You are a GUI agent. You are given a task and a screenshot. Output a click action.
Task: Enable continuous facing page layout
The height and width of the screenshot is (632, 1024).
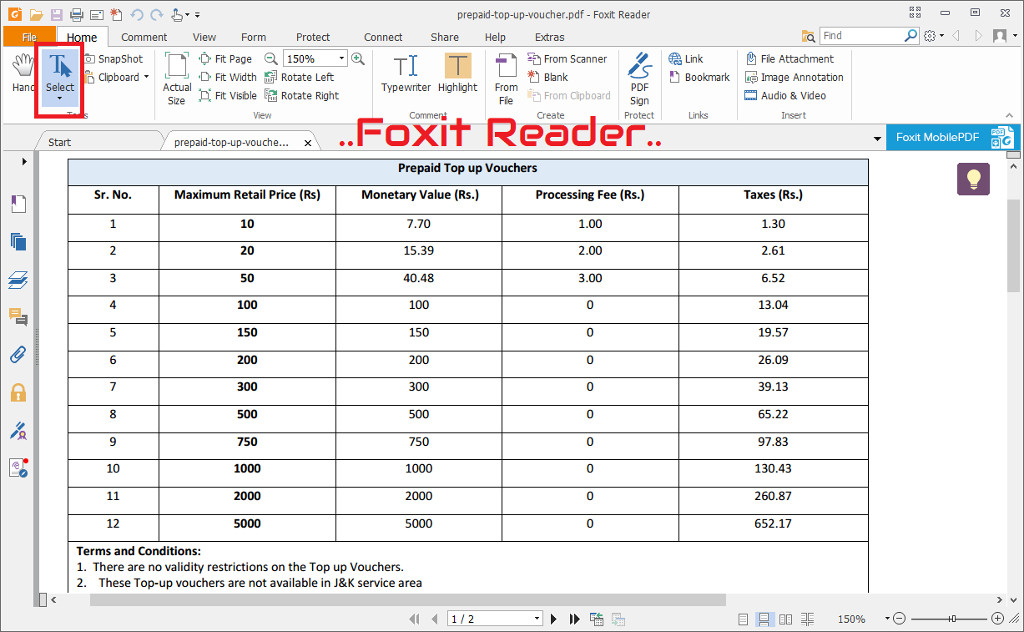(x=807, y=619)
